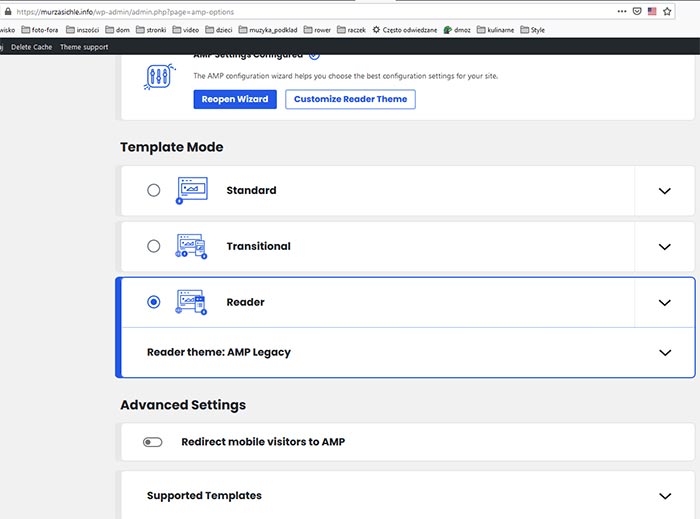Open the browser page actions ellipsis menu
700x519 pixels.
pyautogui.click(x=622, y=12)
